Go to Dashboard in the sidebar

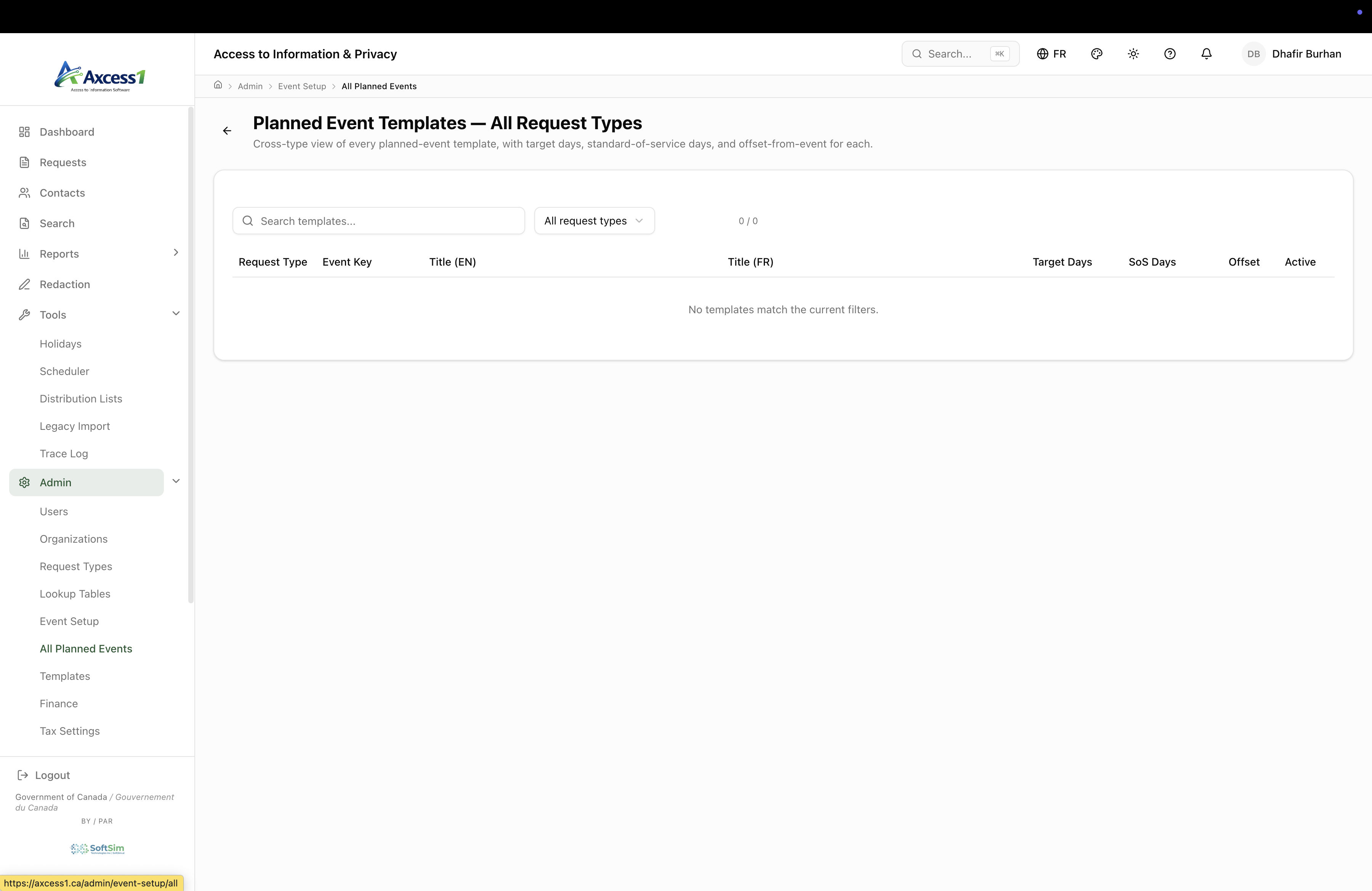point(67,132)
